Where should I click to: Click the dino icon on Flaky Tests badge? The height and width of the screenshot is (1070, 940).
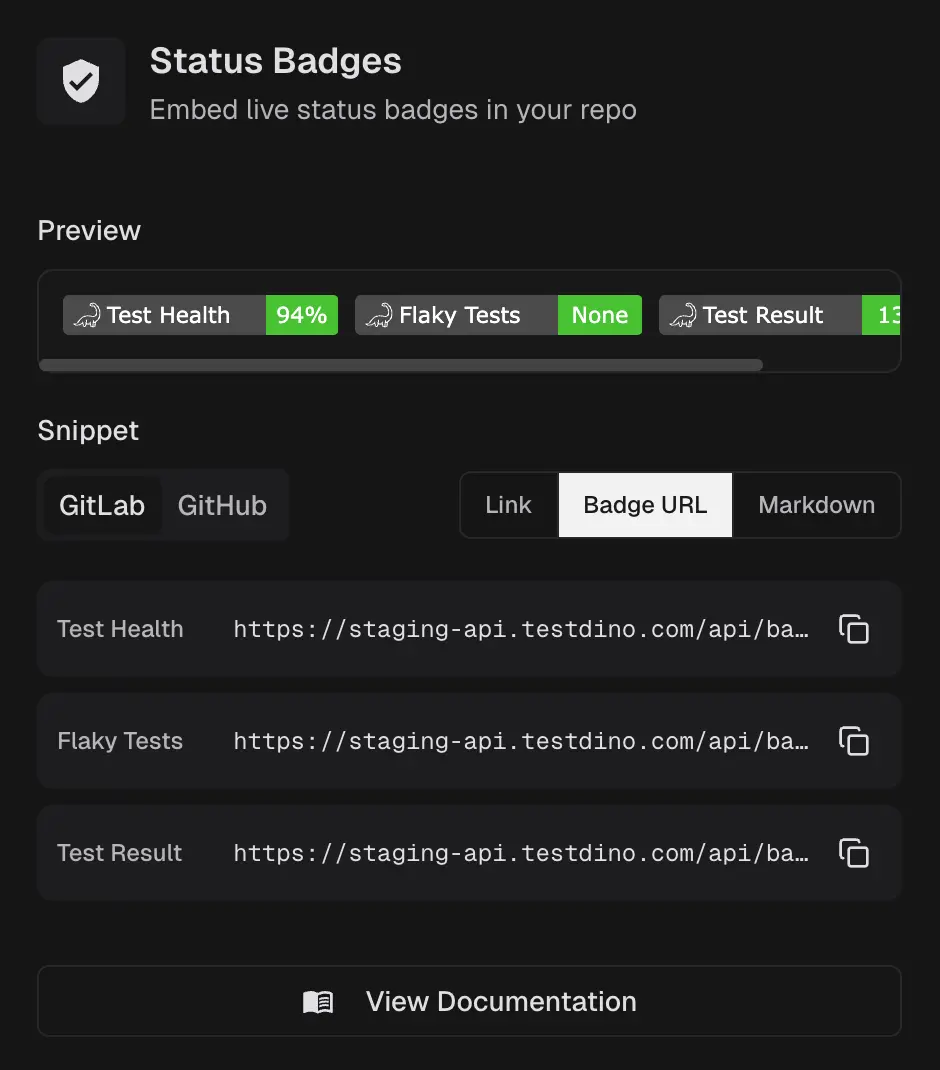pyautogui.click(x=380, y=315)
